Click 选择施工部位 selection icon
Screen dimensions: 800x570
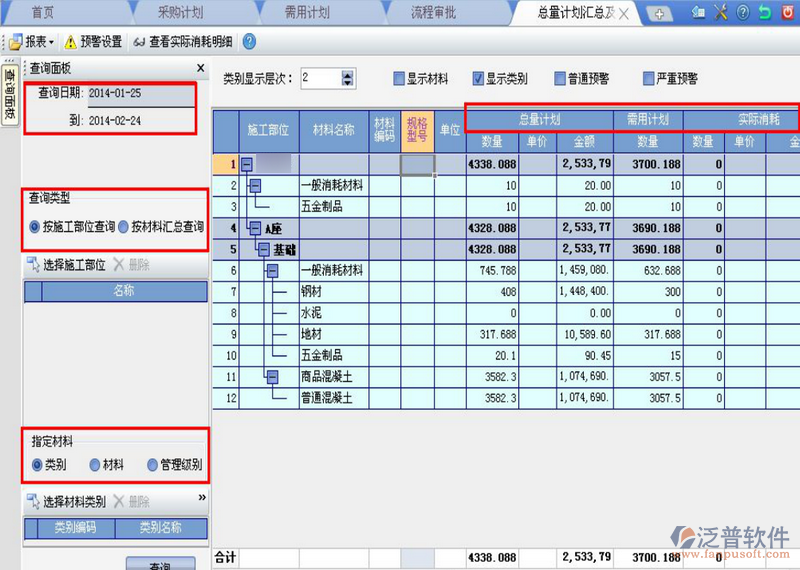pos(33,265)
